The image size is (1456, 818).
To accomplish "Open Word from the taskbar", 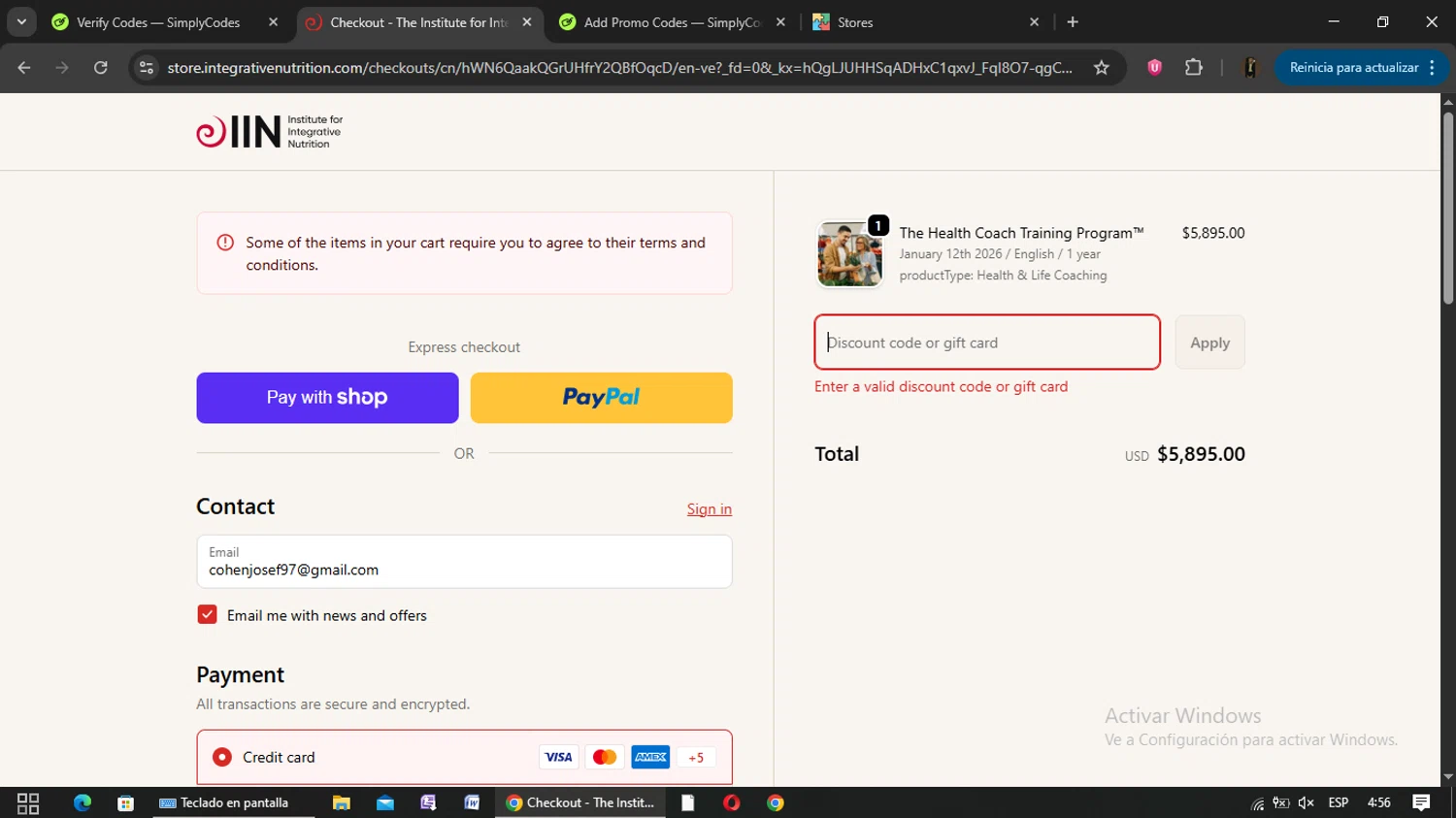I will pyautogui.click(x=472, y=802).
